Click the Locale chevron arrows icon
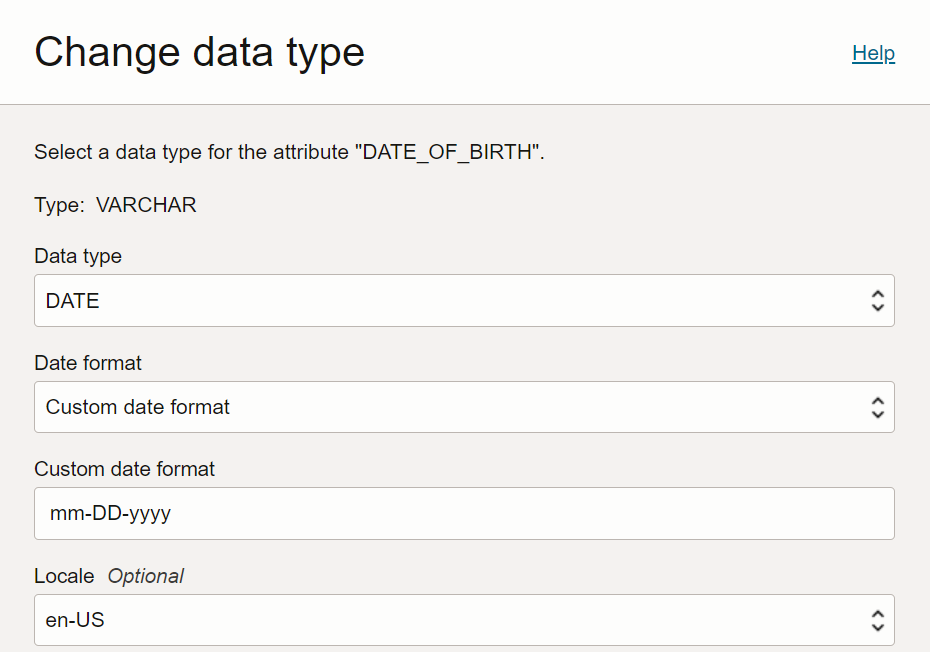 coord(877,620)
